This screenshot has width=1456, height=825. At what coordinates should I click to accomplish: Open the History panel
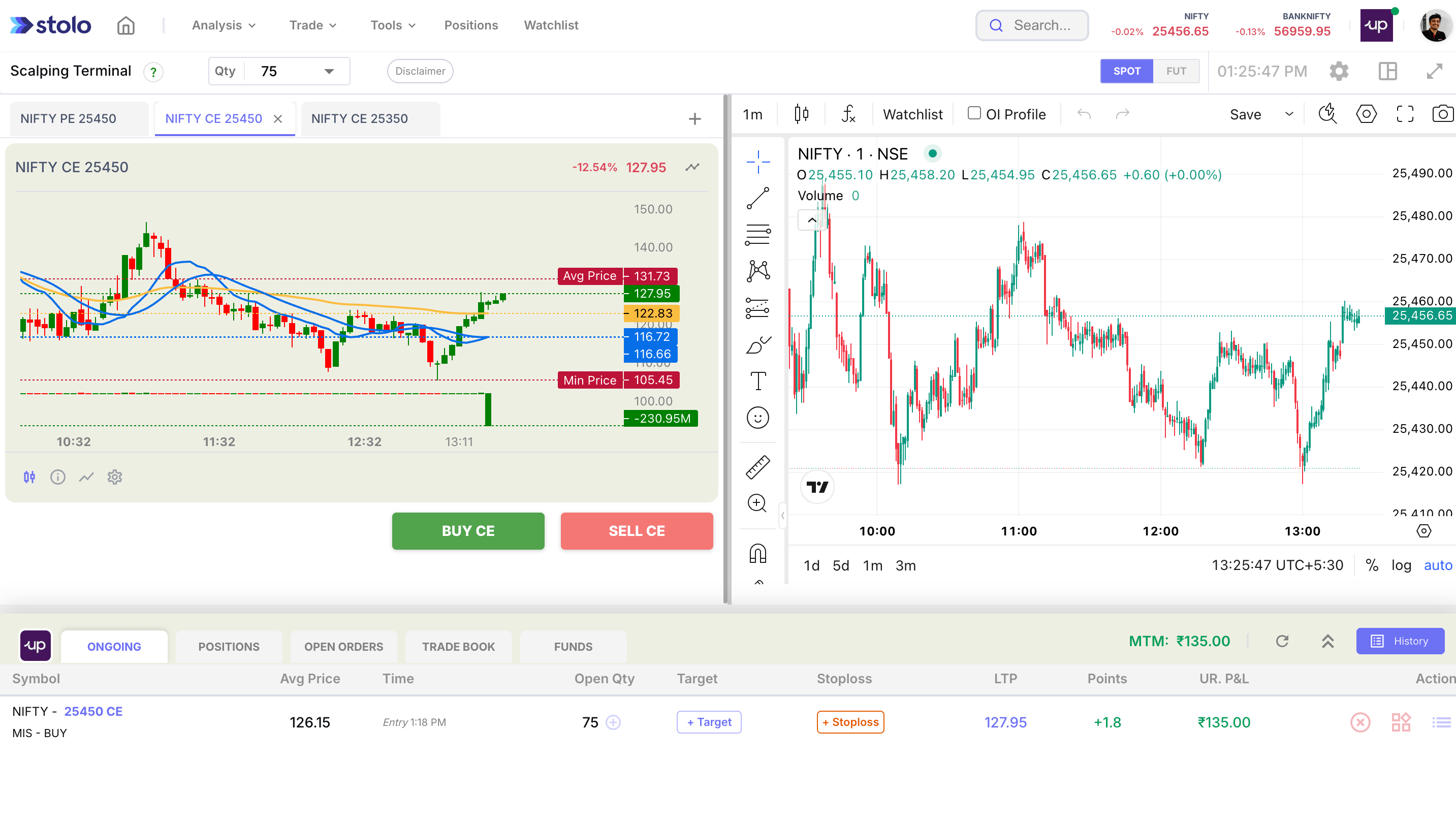point(1400,641)
